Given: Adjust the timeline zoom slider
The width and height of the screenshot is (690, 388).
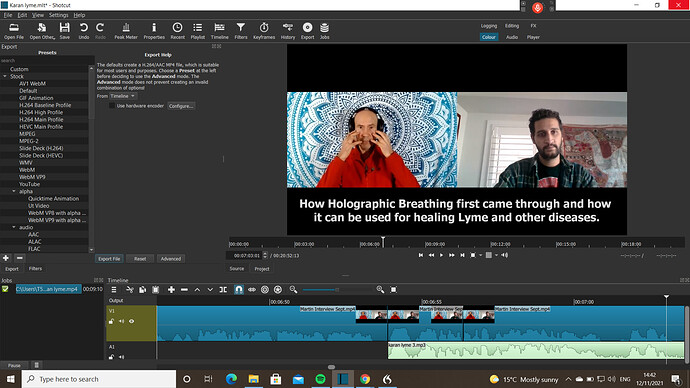Looking at the screenshot, I should click(337, 289).
